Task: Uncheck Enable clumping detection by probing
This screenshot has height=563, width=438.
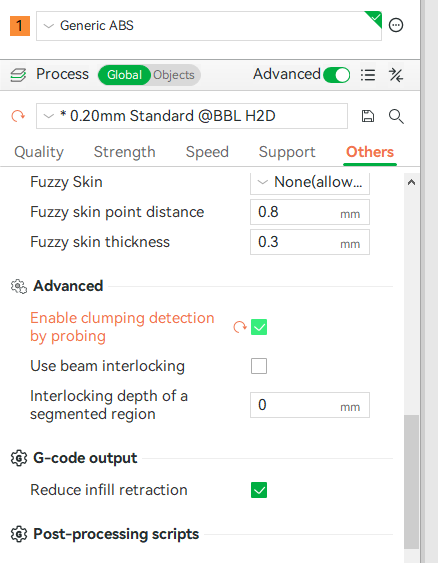Action: [259, 327]
